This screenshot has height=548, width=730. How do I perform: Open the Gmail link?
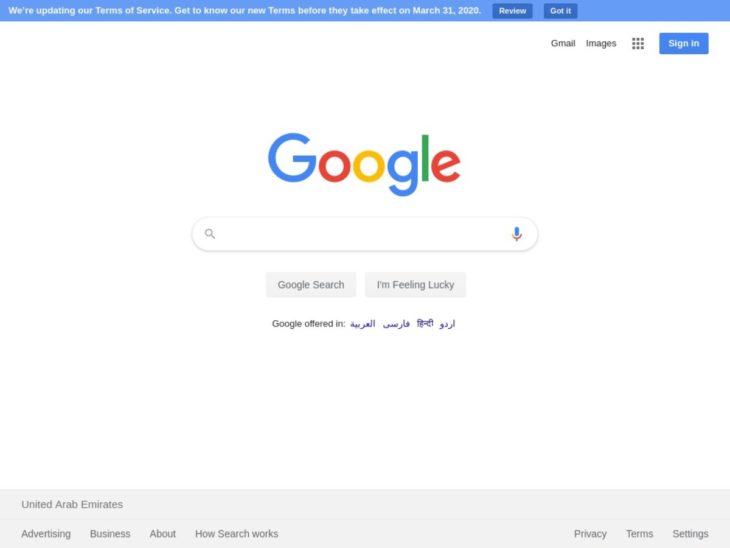563,43
